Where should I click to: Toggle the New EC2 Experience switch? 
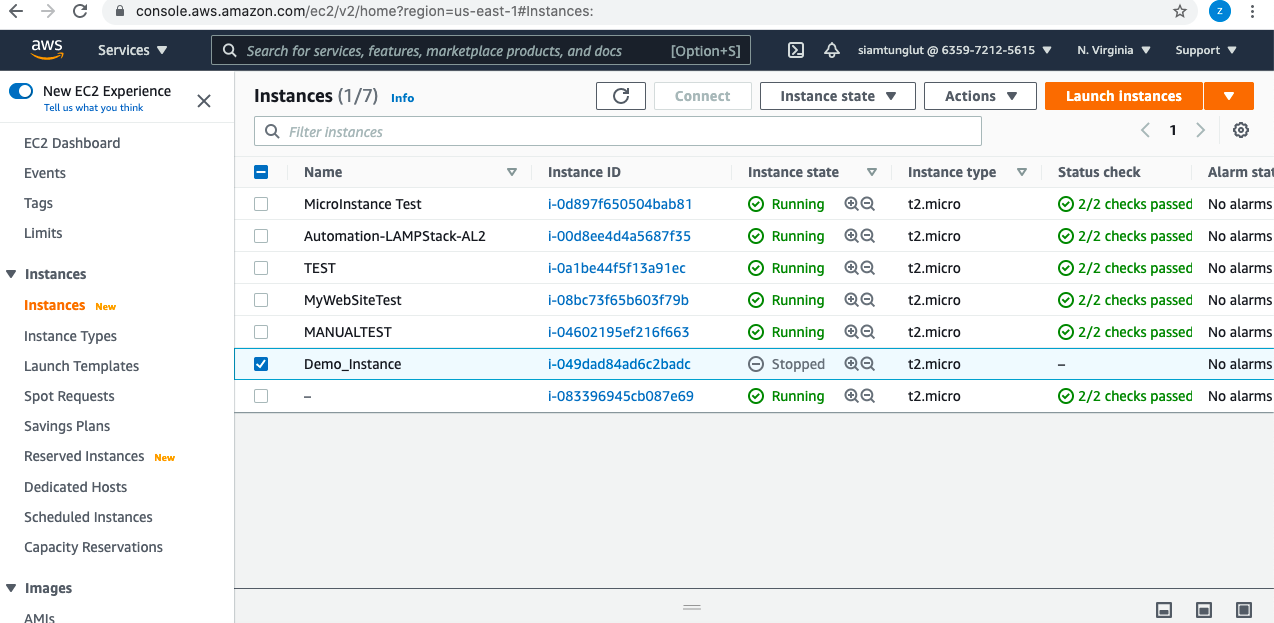point(21,91)
